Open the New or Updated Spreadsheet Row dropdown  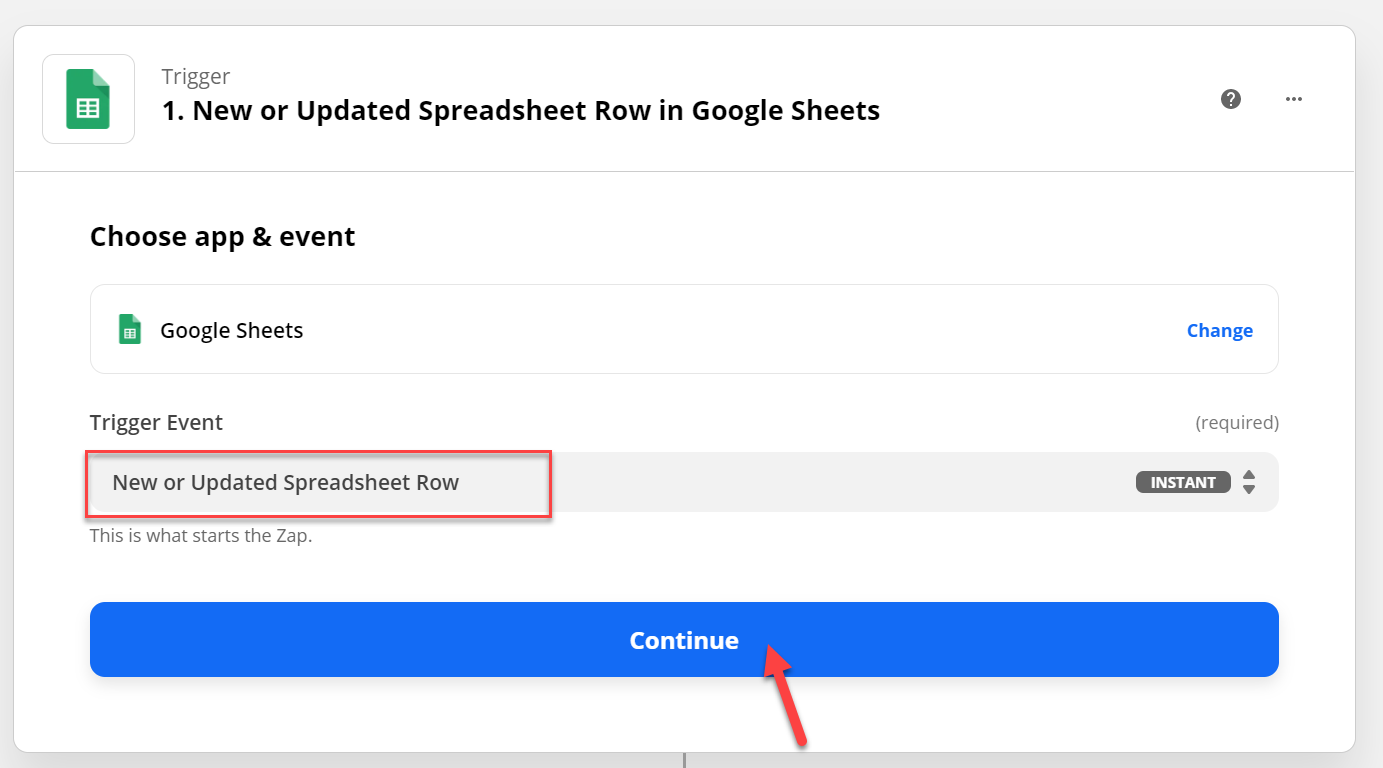pyautogui.click(x=684, y=482)
